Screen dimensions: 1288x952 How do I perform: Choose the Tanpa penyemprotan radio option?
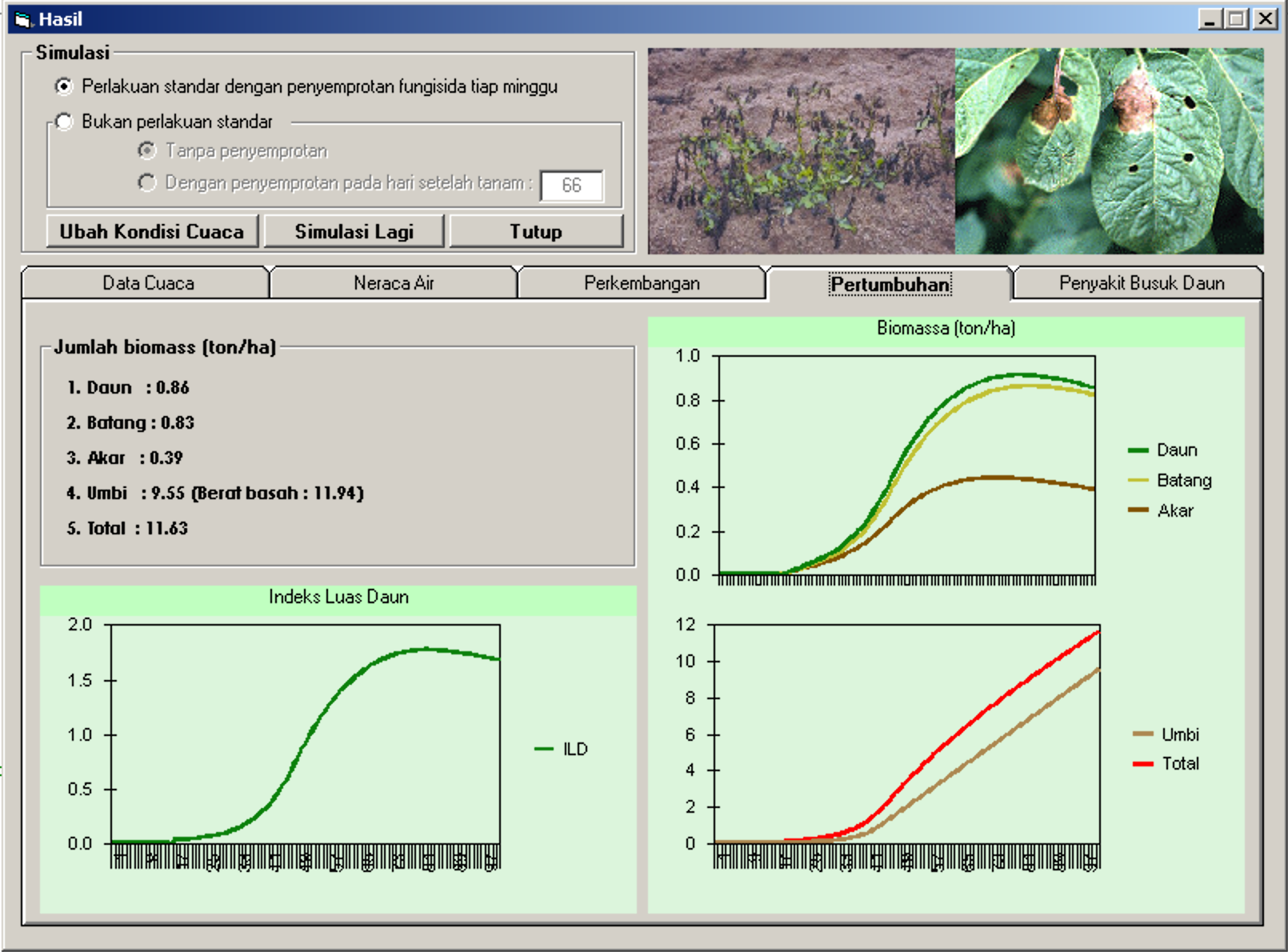point(147,150)
